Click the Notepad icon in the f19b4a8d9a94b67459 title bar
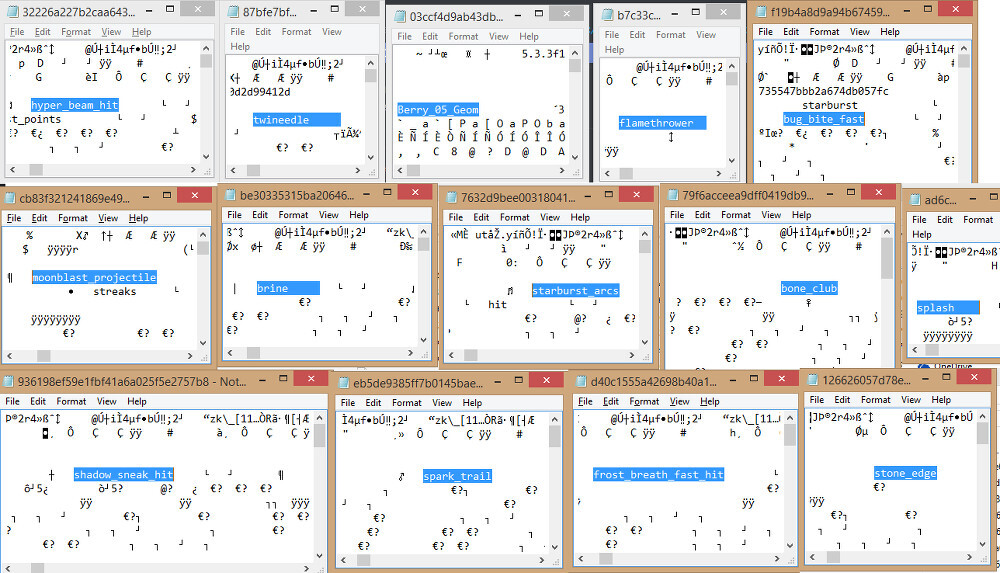This screenshot has width=1000, height=573. (760, 12)
